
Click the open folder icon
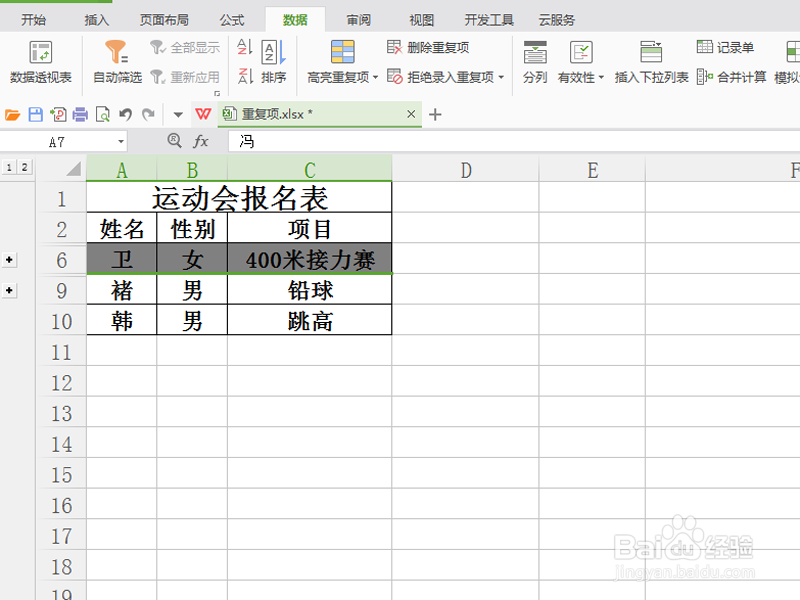(x=13, y=115)
